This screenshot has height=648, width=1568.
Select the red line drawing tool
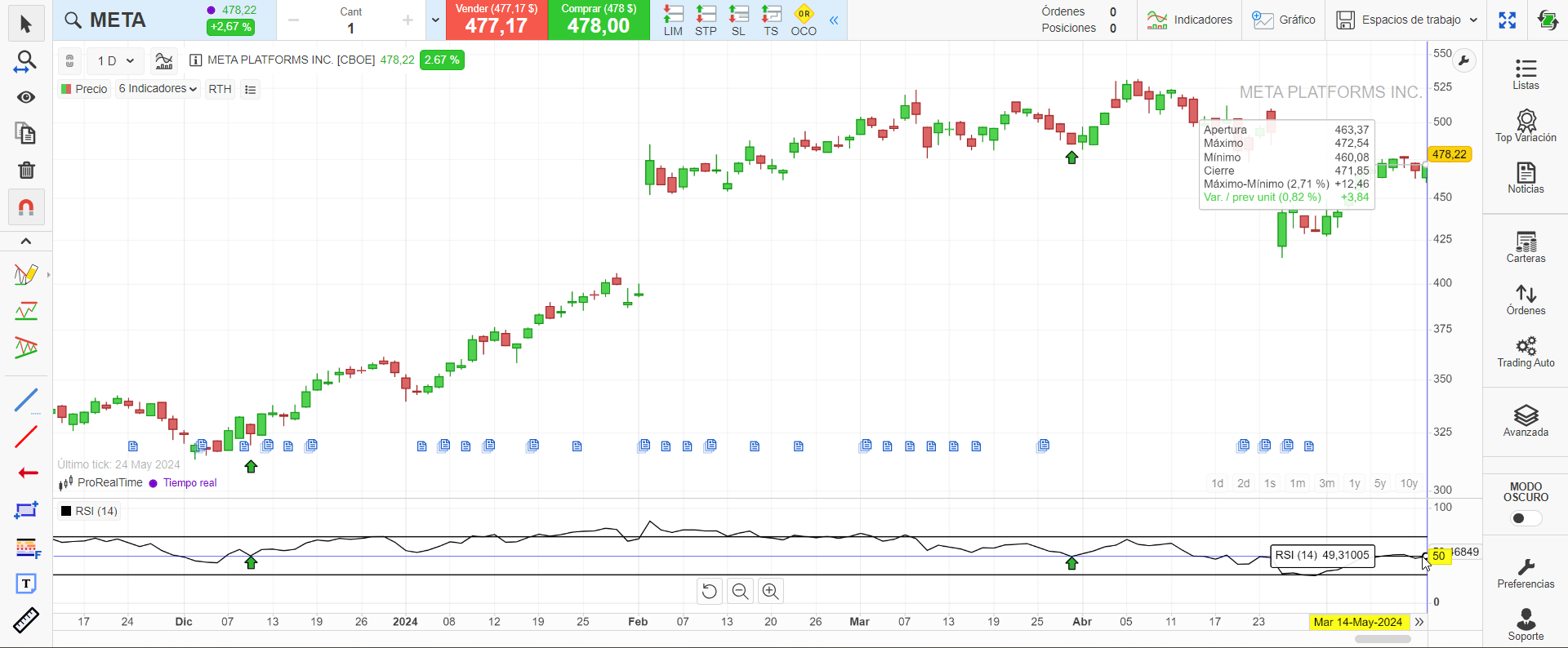pyautogui.click(x=26, y=437)
